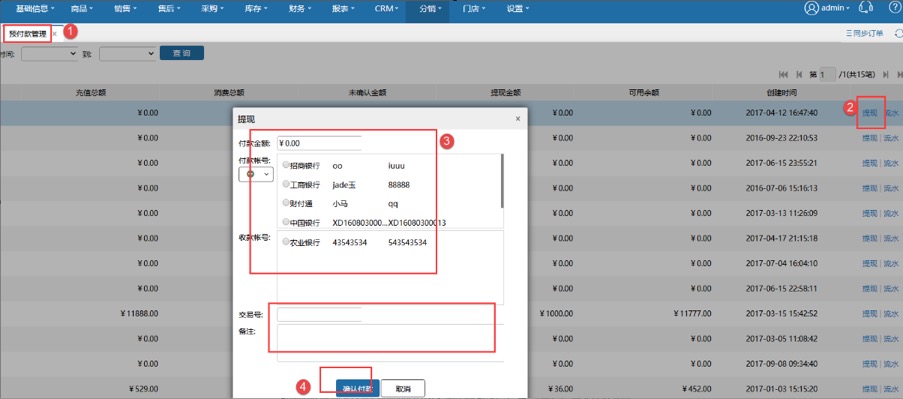Expand the 销售 menu
Image resolution: width=903 pixels, height=399 pixels.
(125, 9)
